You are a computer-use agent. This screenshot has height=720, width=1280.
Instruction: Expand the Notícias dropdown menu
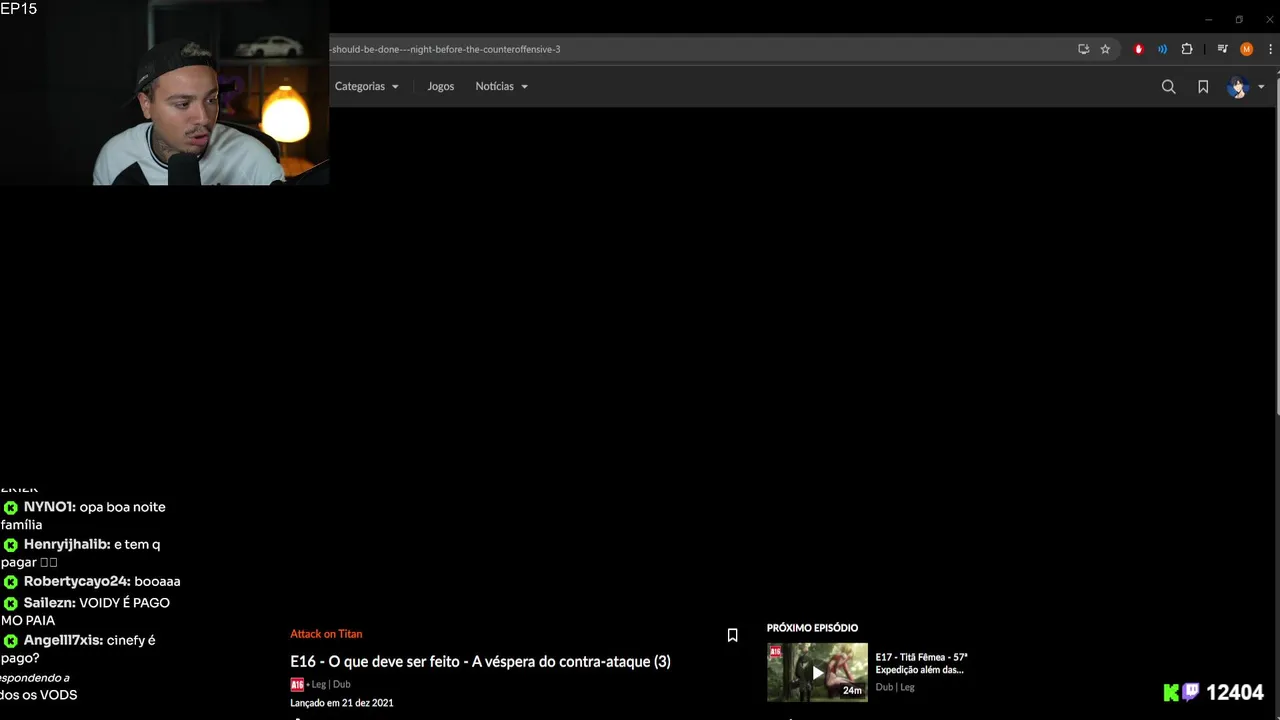[501, 86]
